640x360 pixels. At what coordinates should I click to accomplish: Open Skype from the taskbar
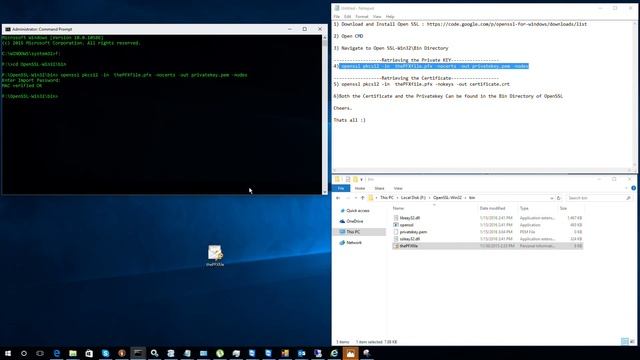coord(105,353)
